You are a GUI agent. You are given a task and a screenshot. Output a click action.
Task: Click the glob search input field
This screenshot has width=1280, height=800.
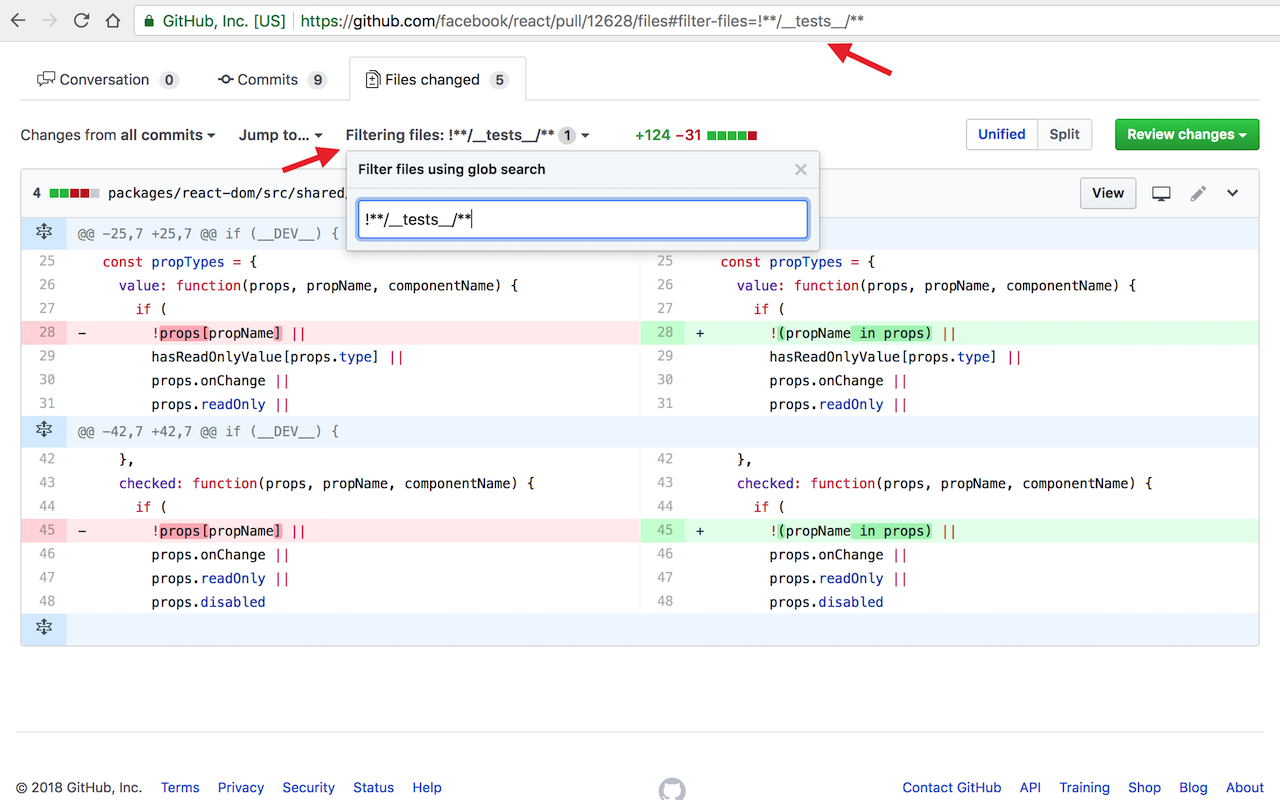click(583, 219)
